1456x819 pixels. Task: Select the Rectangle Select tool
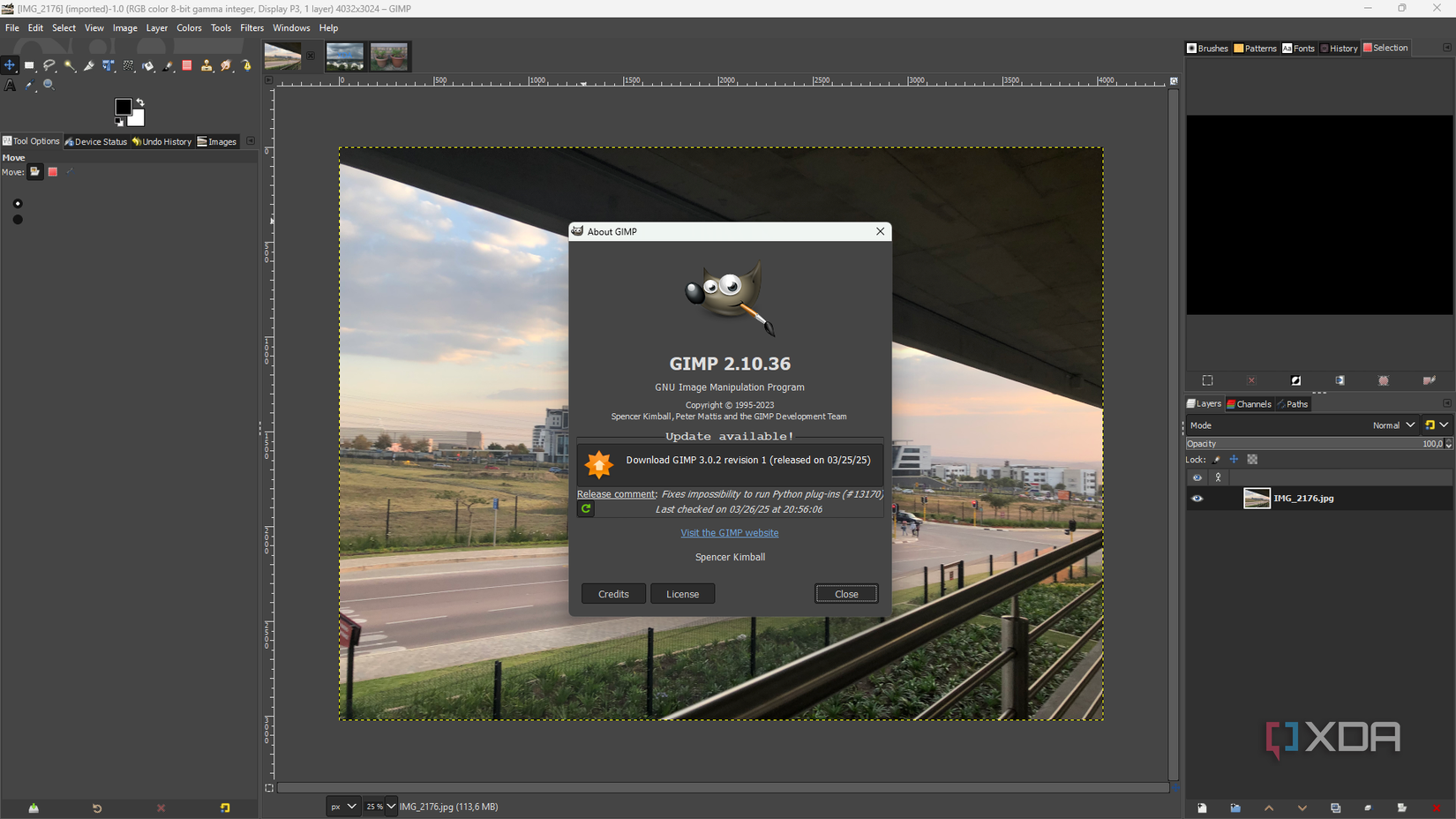(30, 65)
